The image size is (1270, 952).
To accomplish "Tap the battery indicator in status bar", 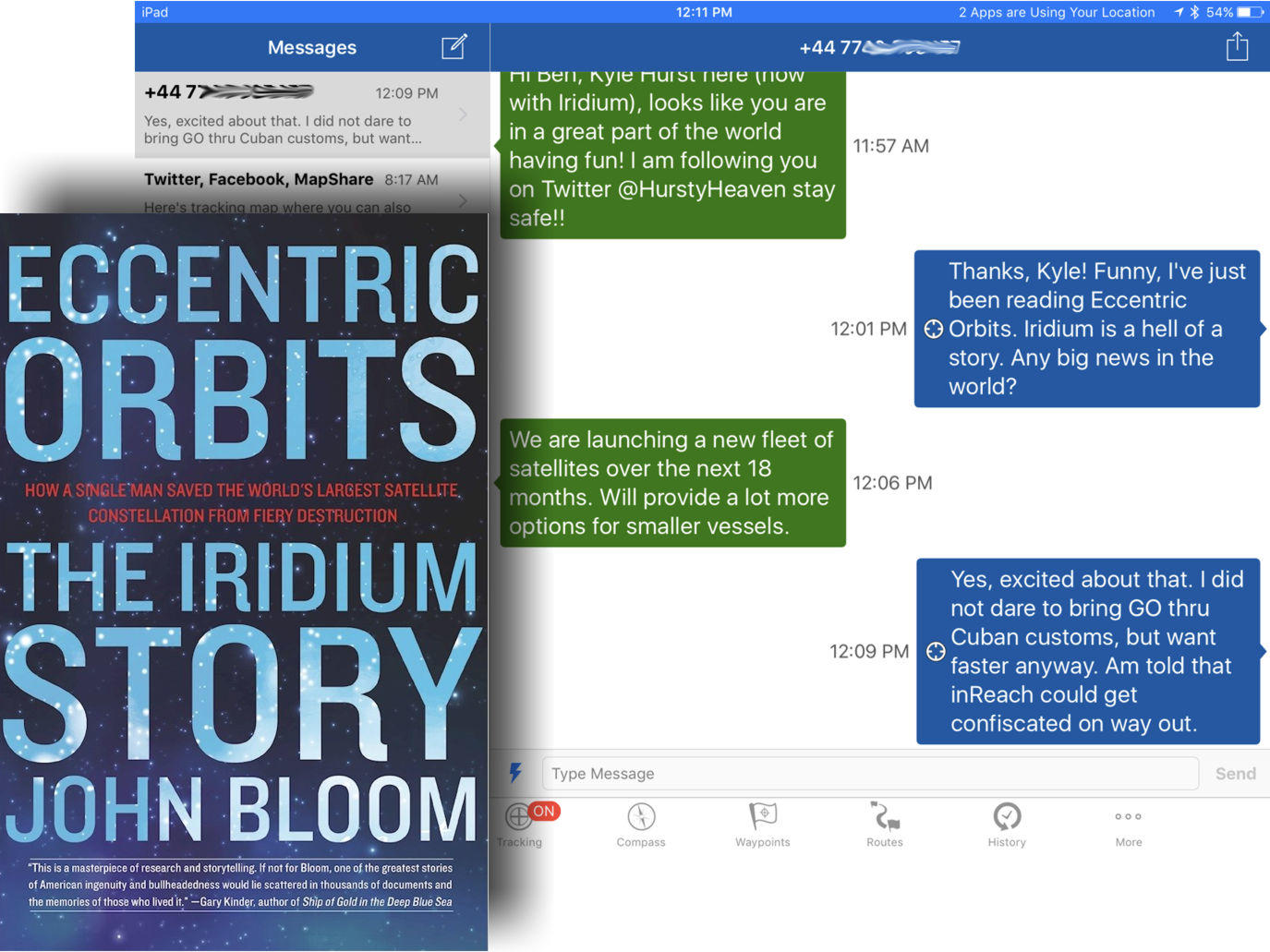I will [1250, 12].
